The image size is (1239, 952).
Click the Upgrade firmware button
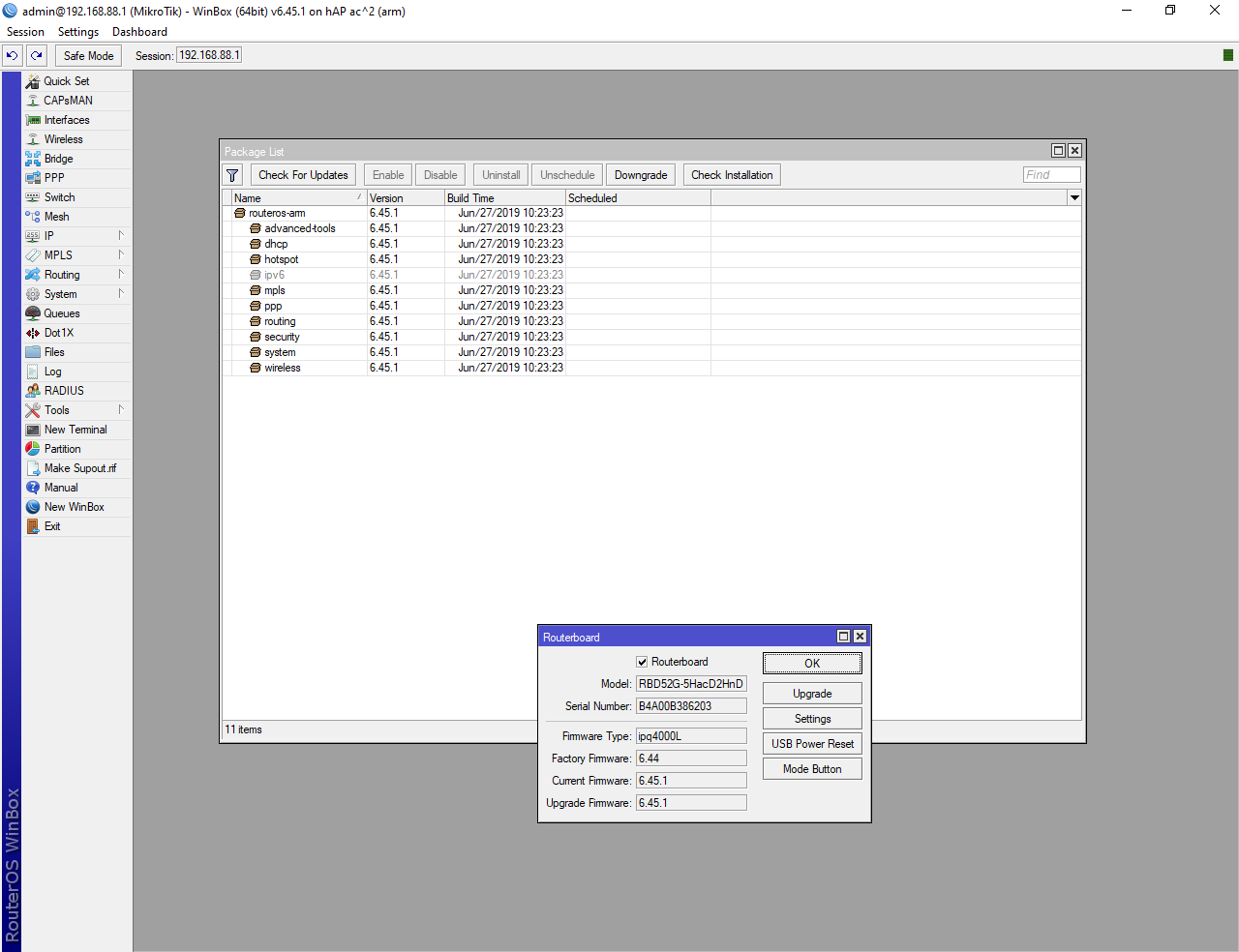point(812,694)
